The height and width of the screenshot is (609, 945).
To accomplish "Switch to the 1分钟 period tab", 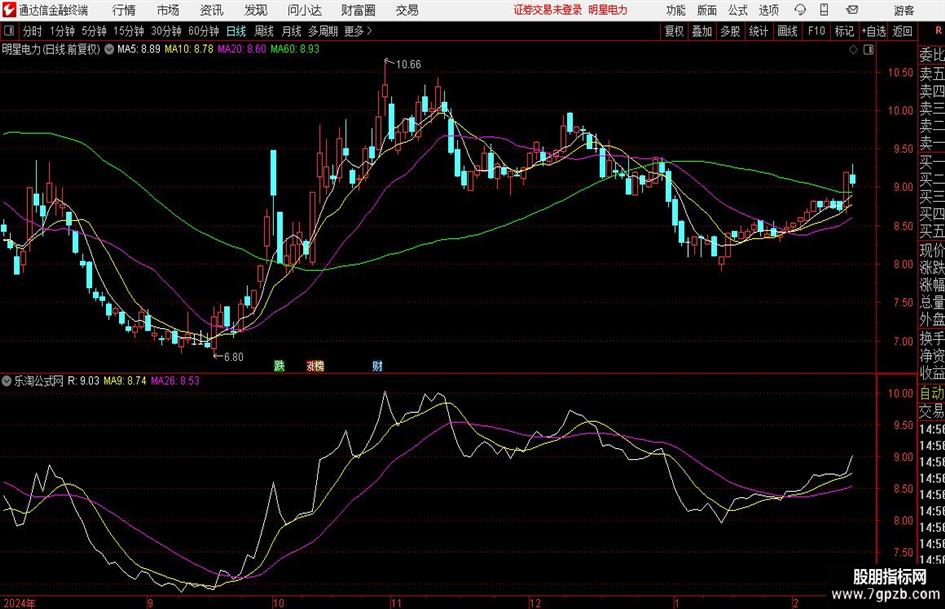I will 61,31.
